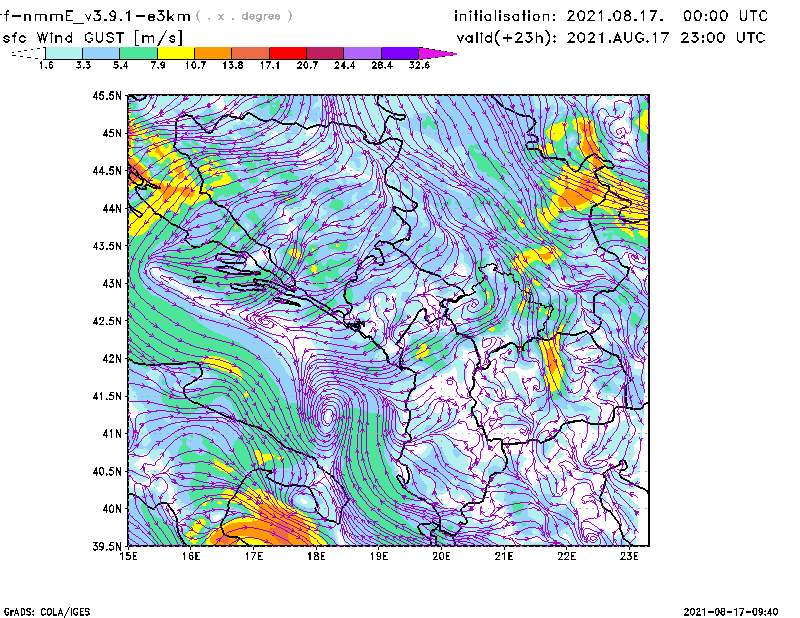Select the orange legend swatch (10.7–13.8)
The width and height of the screenshot is (800, 618).
coord(213,53)
